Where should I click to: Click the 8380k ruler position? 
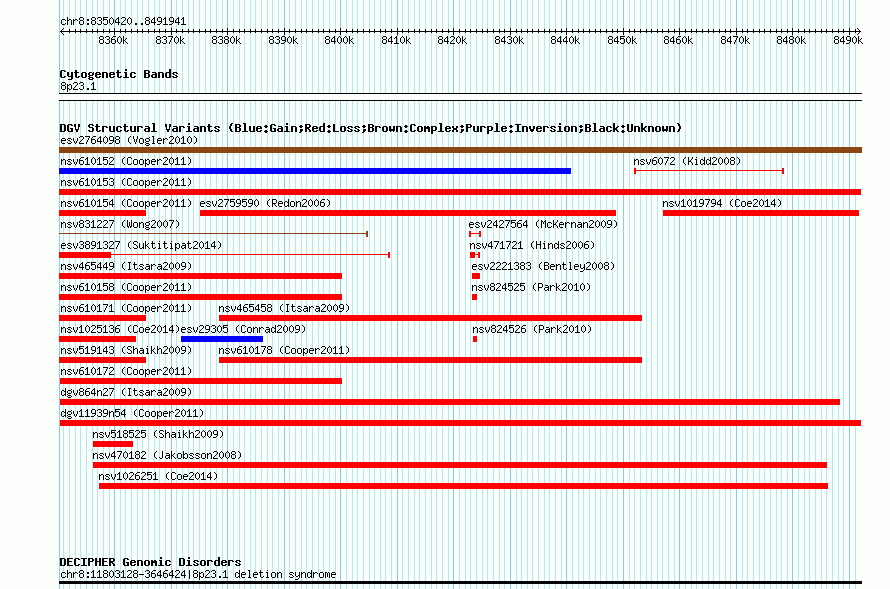click(226, 40)
